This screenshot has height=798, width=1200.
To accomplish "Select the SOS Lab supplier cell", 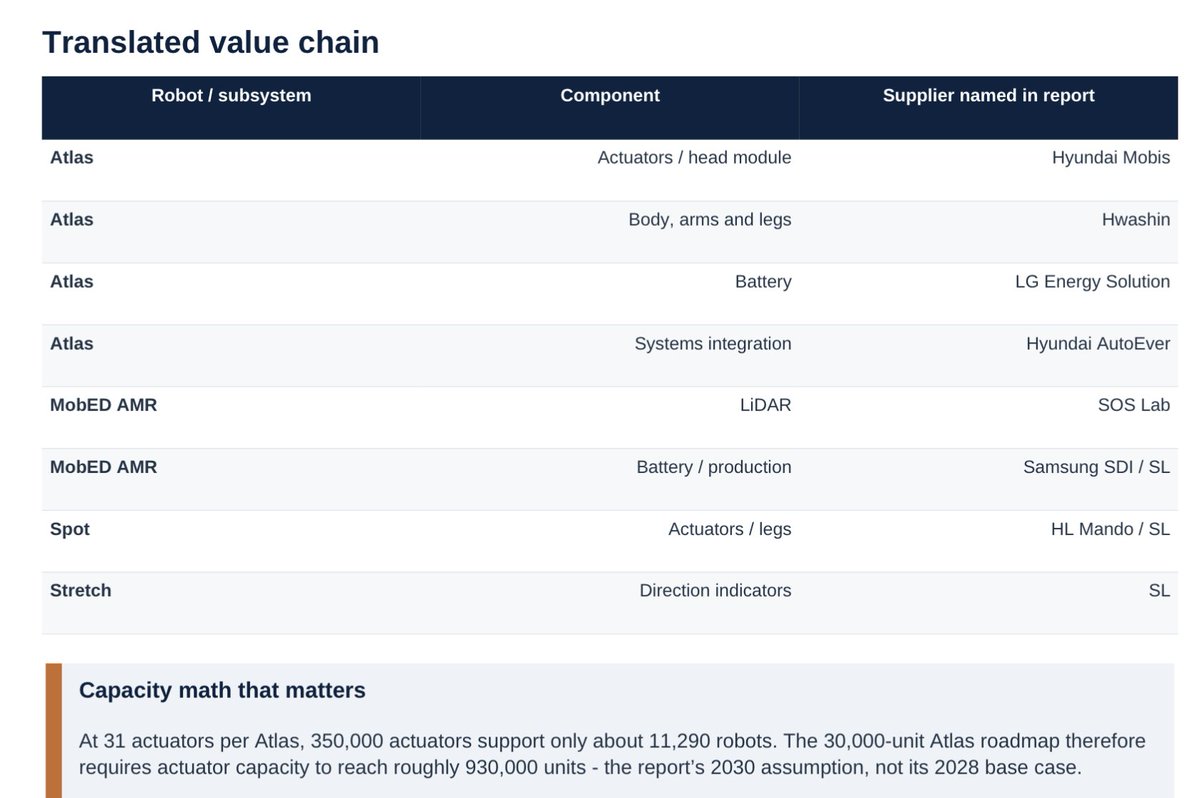I will tap(1134, 406).
